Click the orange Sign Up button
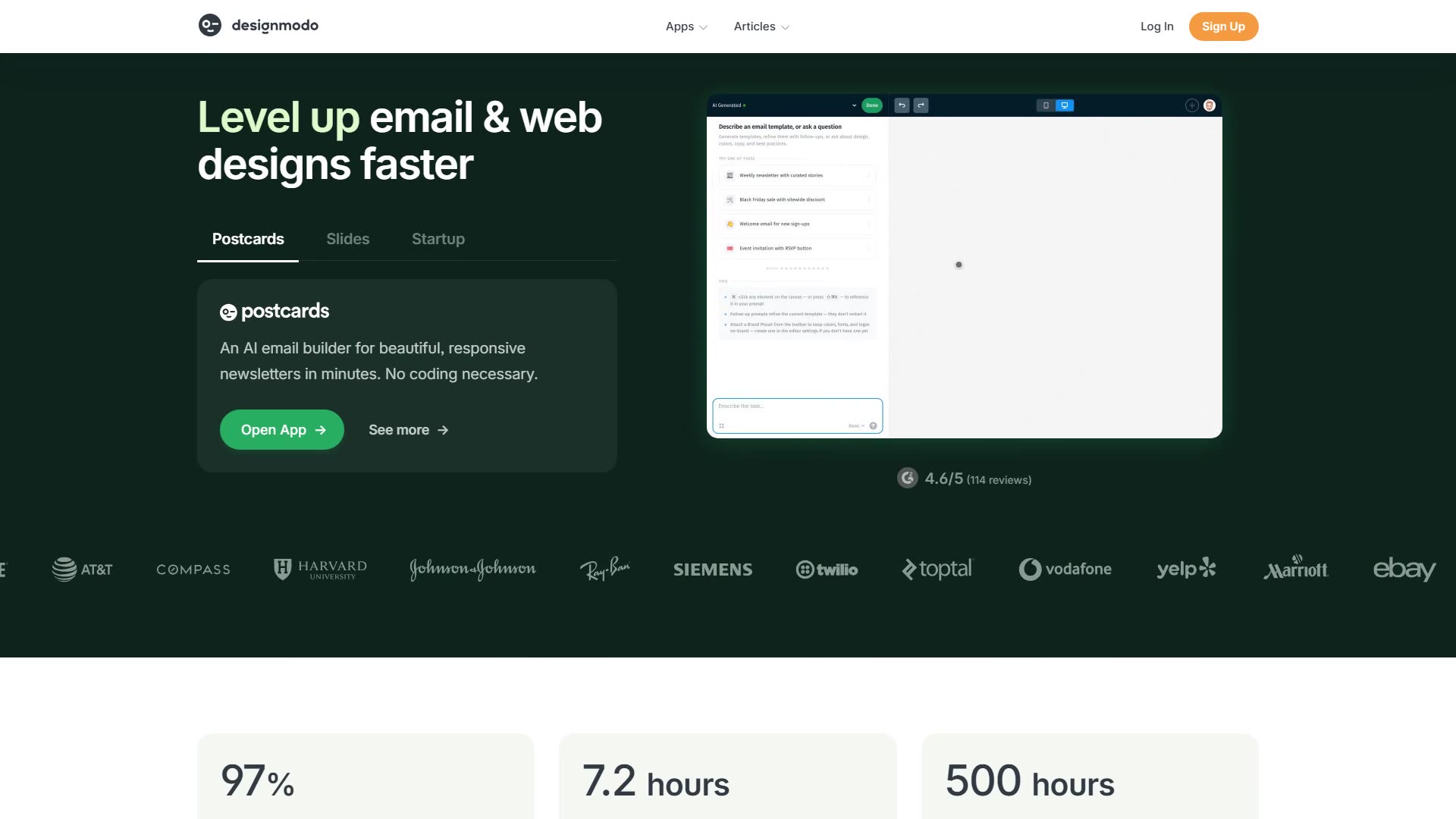The width and height of the screenshot is (1456, 819). 1223,27
